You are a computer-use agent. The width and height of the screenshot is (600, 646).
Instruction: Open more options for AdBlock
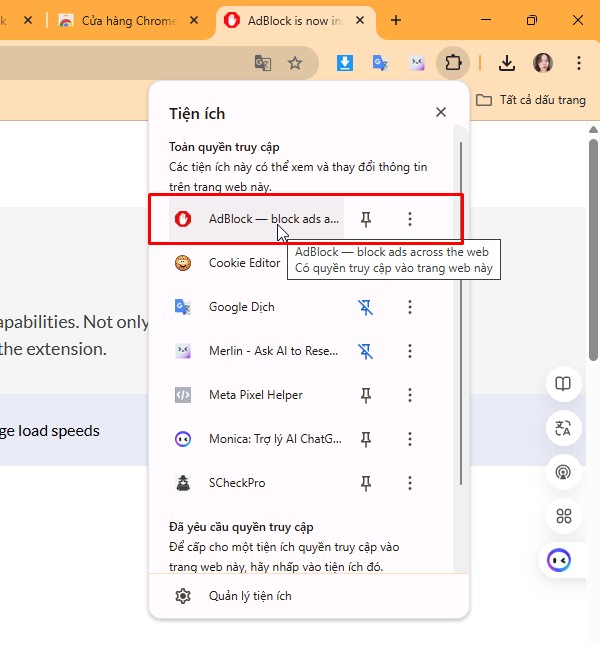[409, 219]
